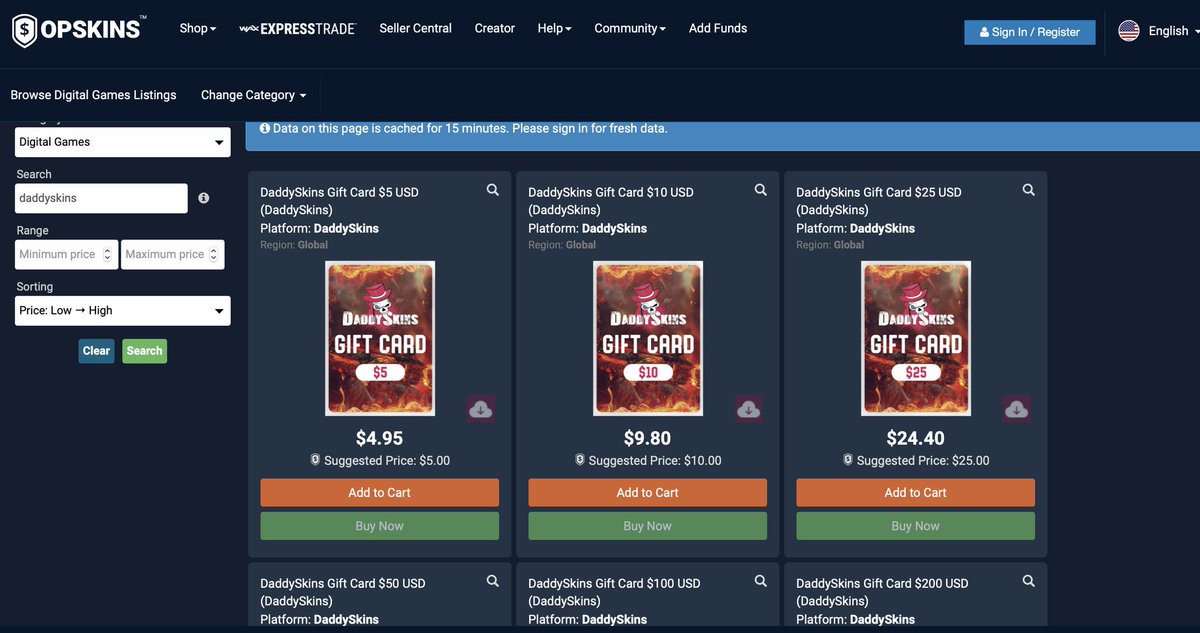Click the Clear filter button
This screenshot has height=633, width=1200.
(96, 351)
